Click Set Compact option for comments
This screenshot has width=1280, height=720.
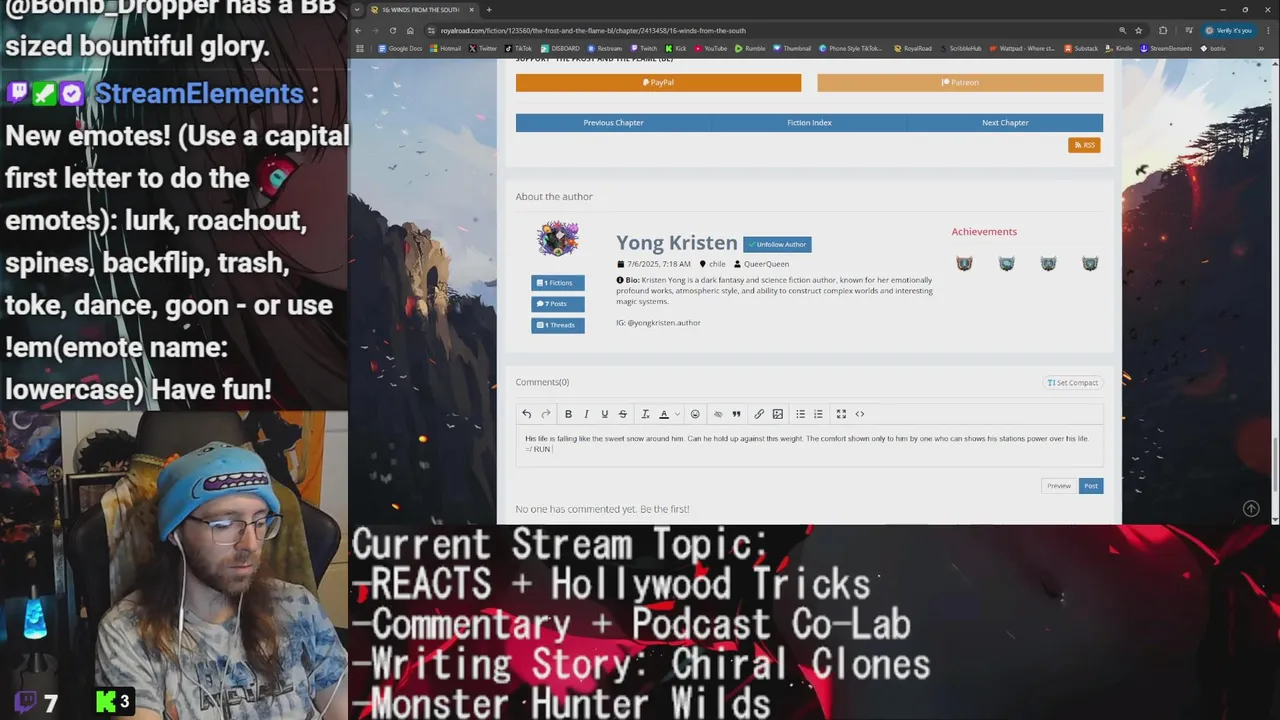(x=1073, y=383)
